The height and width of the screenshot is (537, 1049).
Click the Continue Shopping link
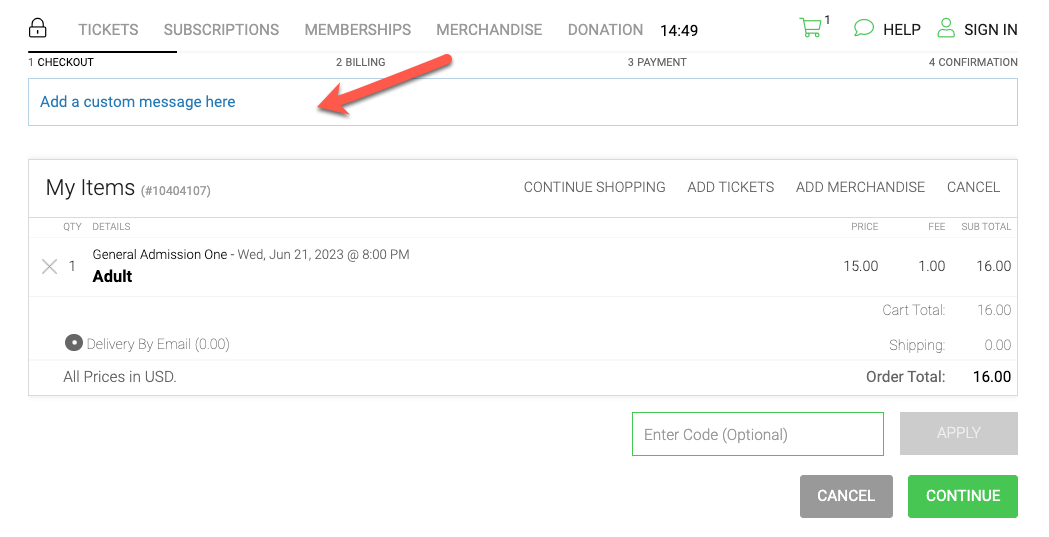click(x=595, y=187)
